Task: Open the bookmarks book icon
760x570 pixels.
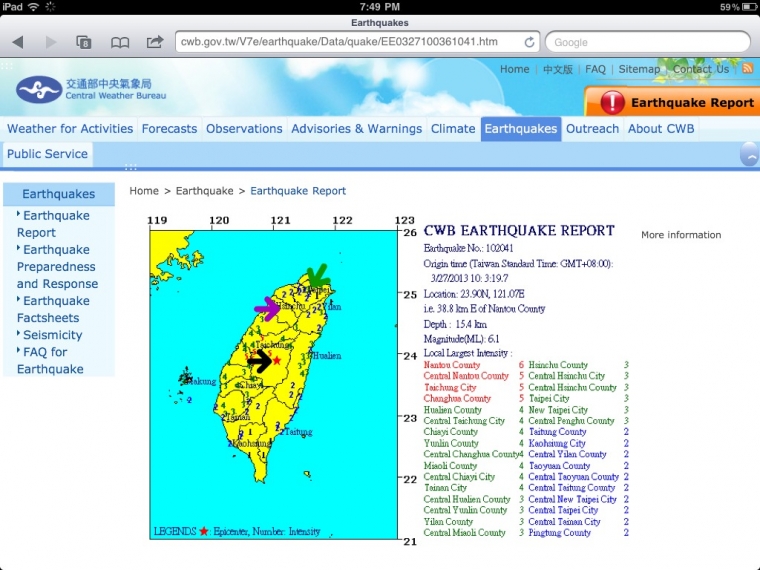Action: coord(120,43)
